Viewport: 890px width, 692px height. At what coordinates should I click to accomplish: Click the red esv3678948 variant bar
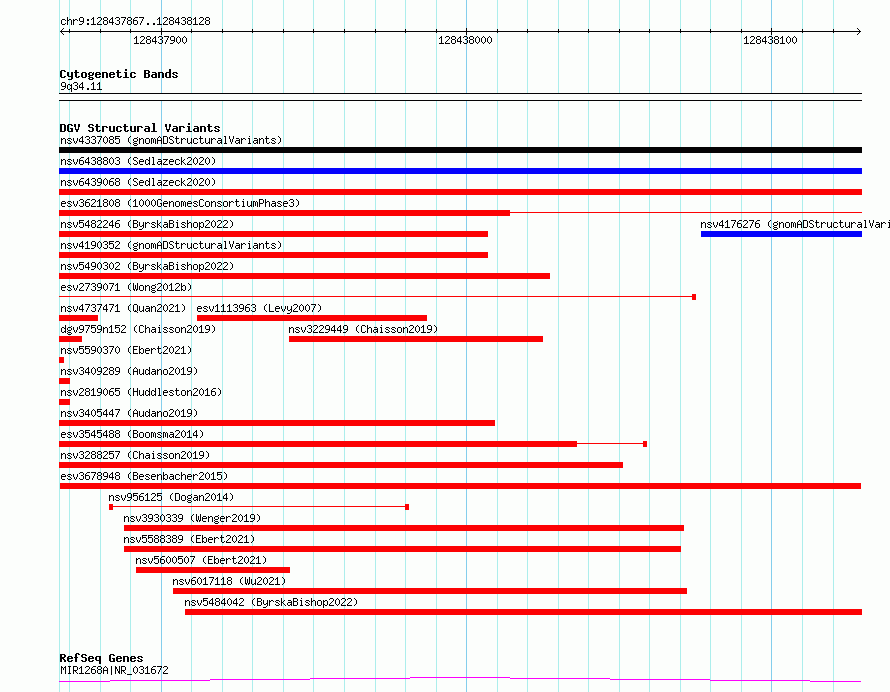460,486
